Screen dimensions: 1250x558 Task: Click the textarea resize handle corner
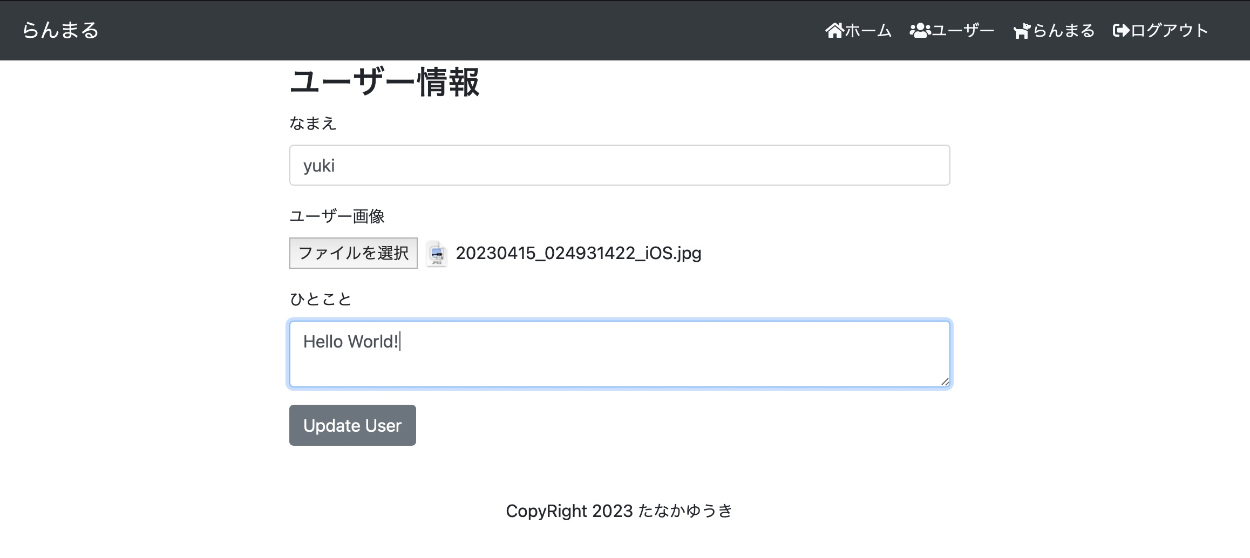point(944,381)
